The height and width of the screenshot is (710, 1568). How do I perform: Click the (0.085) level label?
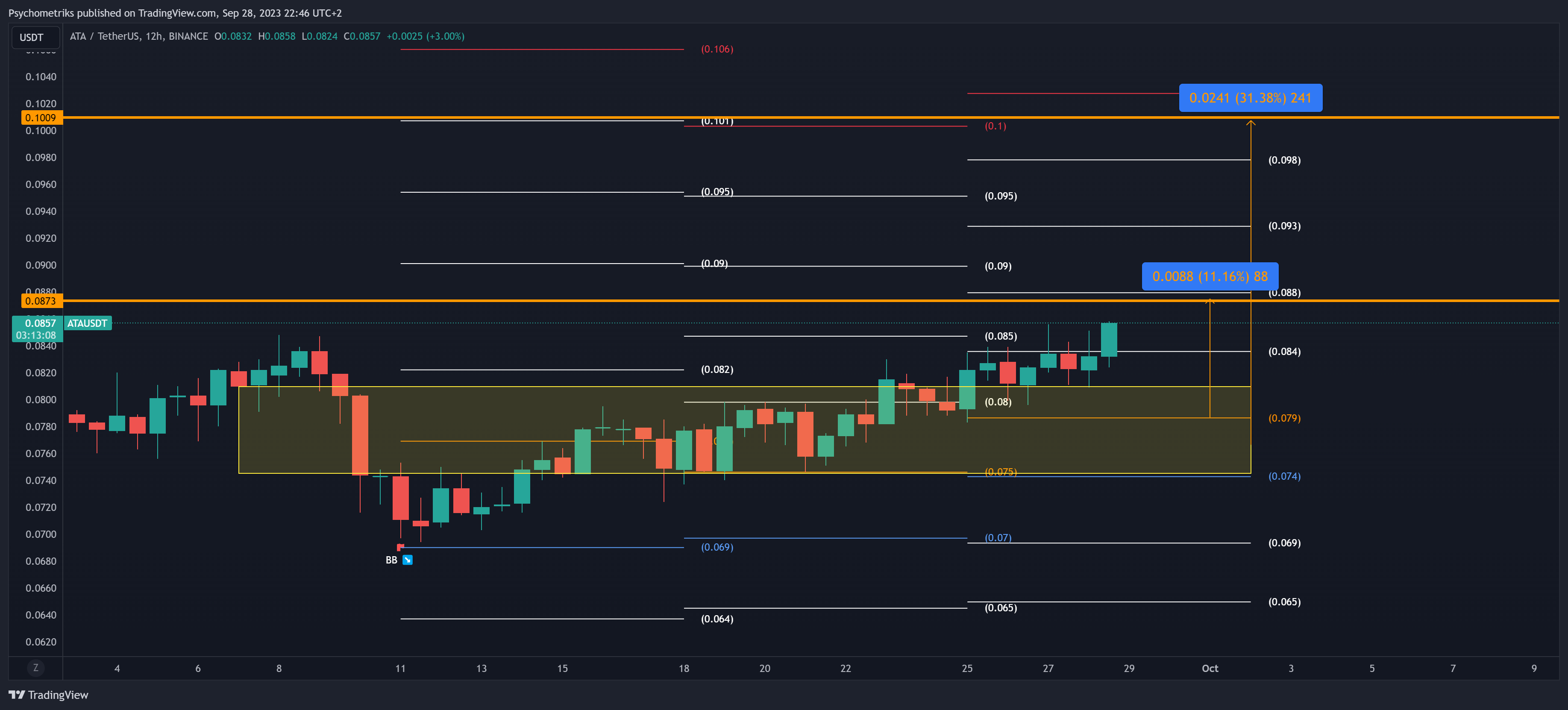click(1001, 336)
